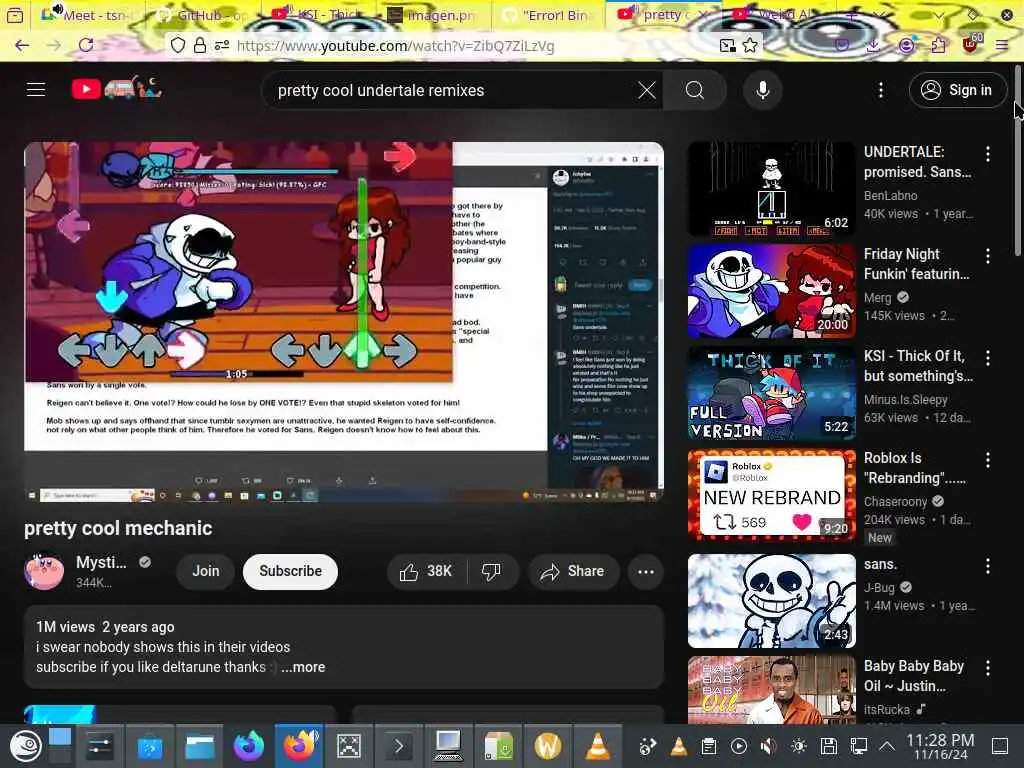Switch to 'Weird Al' browser tab
This screenshot has width=1024, height=768.
[x=776, y=14]
